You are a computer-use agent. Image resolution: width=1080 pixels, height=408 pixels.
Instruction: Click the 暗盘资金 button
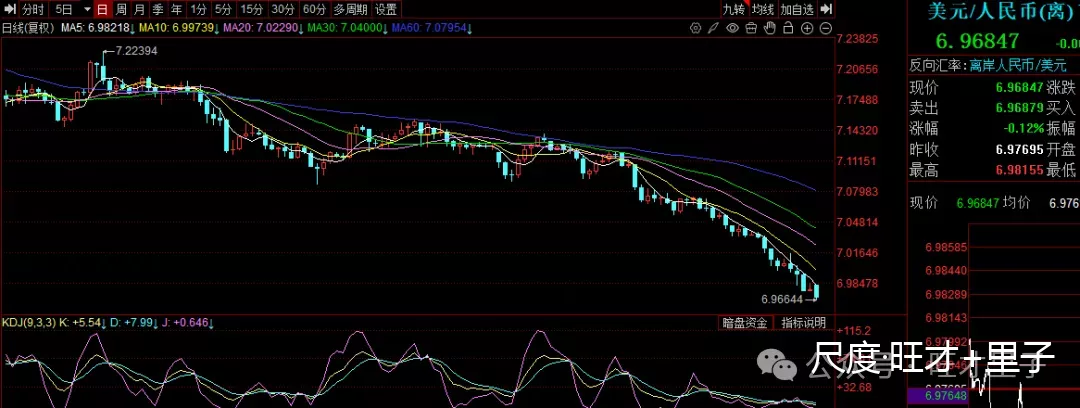tap(745, 323)
